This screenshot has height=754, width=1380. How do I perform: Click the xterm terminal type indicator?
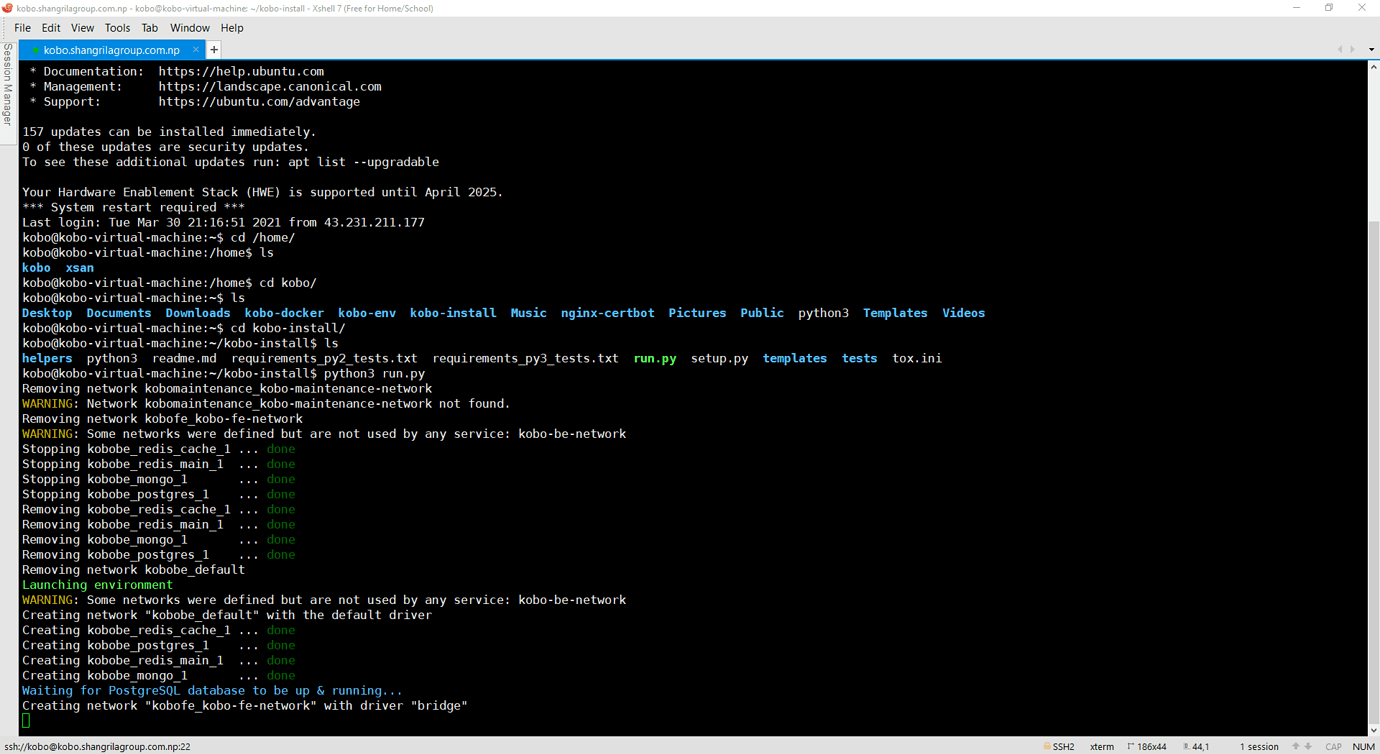coord(1101,745)
